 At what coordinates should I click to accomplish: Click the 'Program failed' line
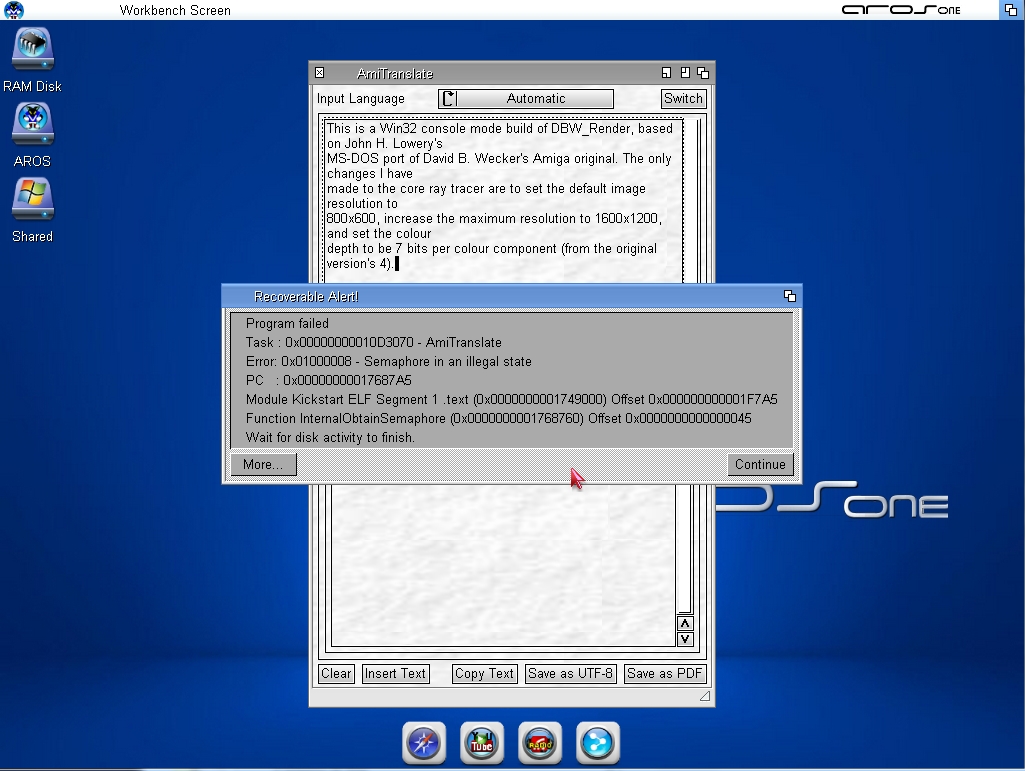tap(287, 324)
